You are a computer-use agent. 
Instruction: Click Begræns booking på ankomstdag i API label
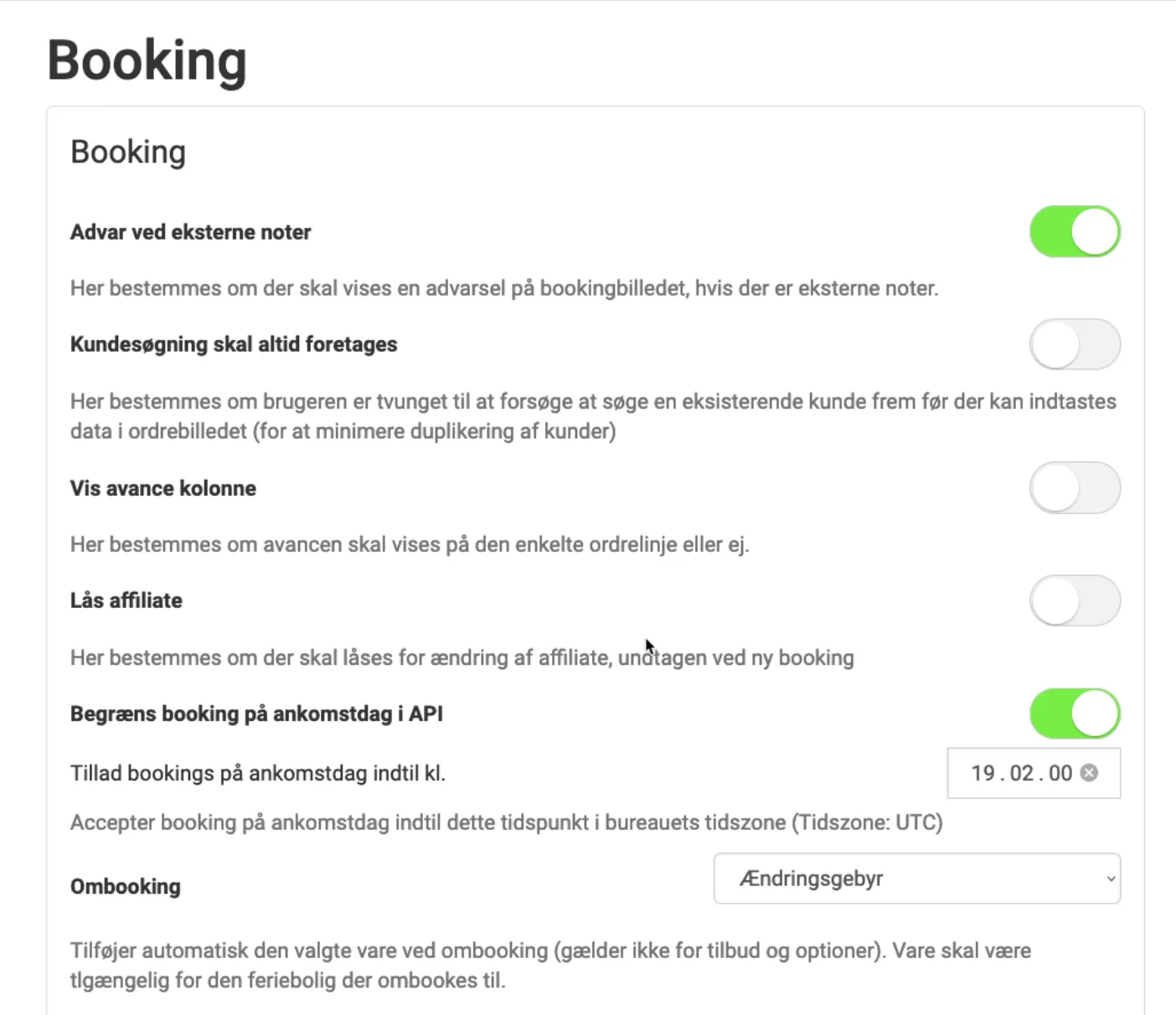click(256, 714)
